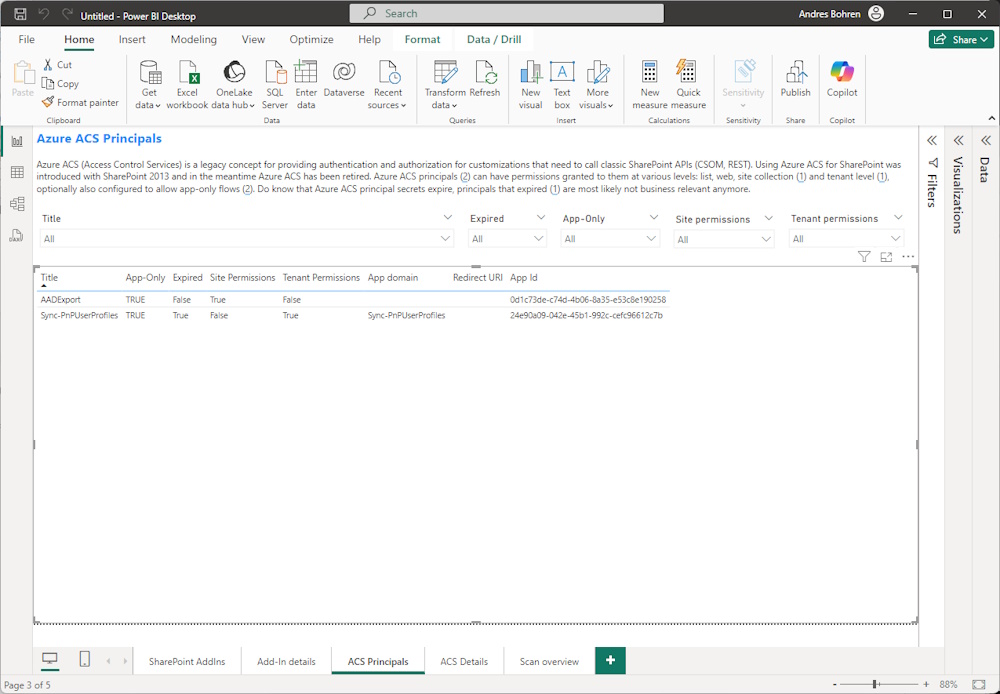Refresh the report data
The width and height of the screenshot is (1000, 694).
click(x=485, y=79)
